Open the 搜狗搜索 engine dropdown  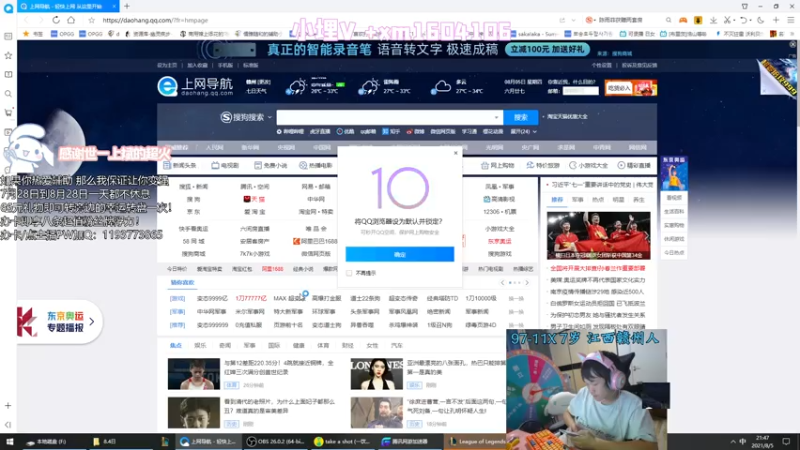point(246,117)
